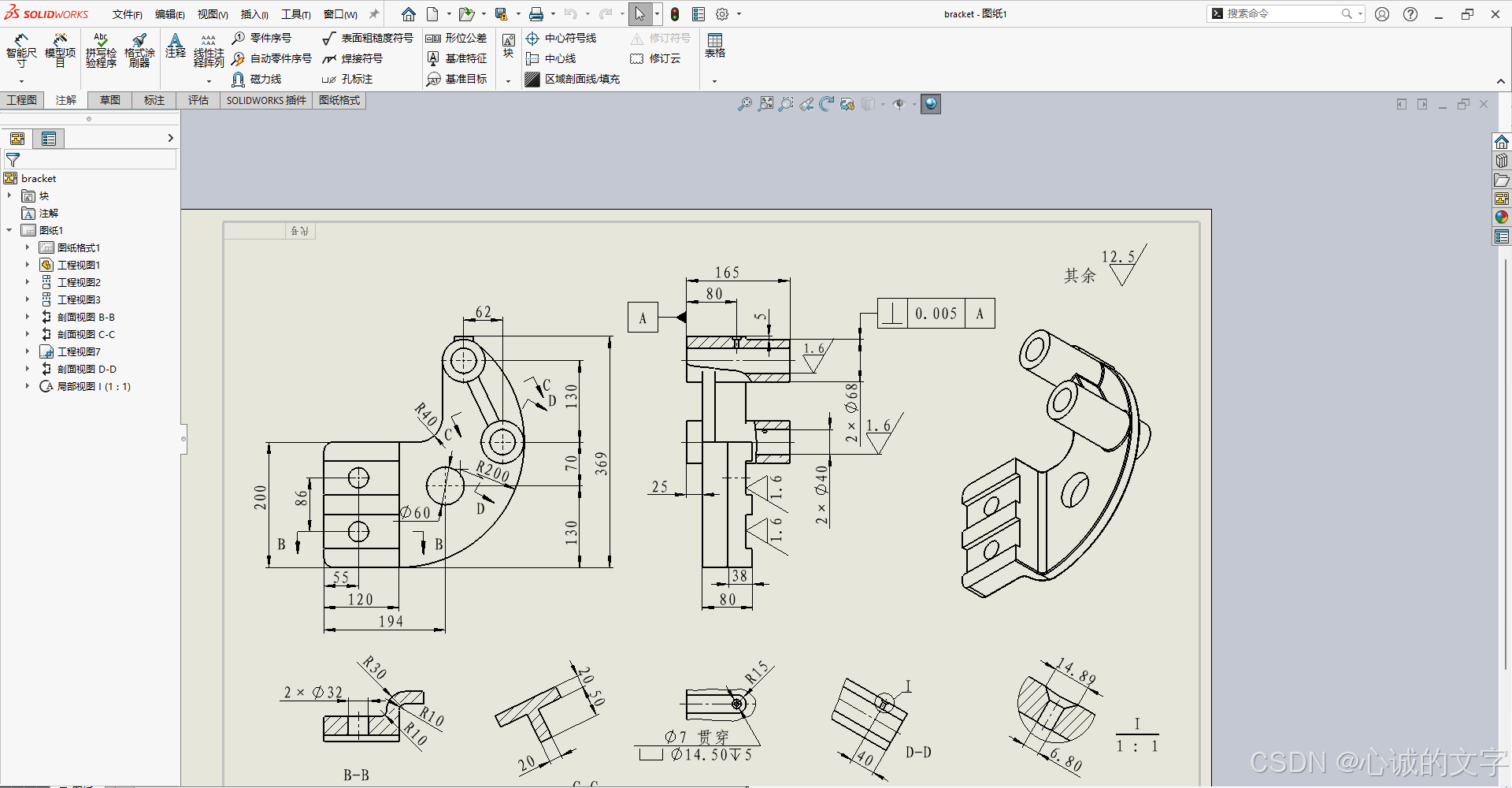Click the Tables (表格) icon
This screenshot has width=1512, height=788.
coord(715,46)
